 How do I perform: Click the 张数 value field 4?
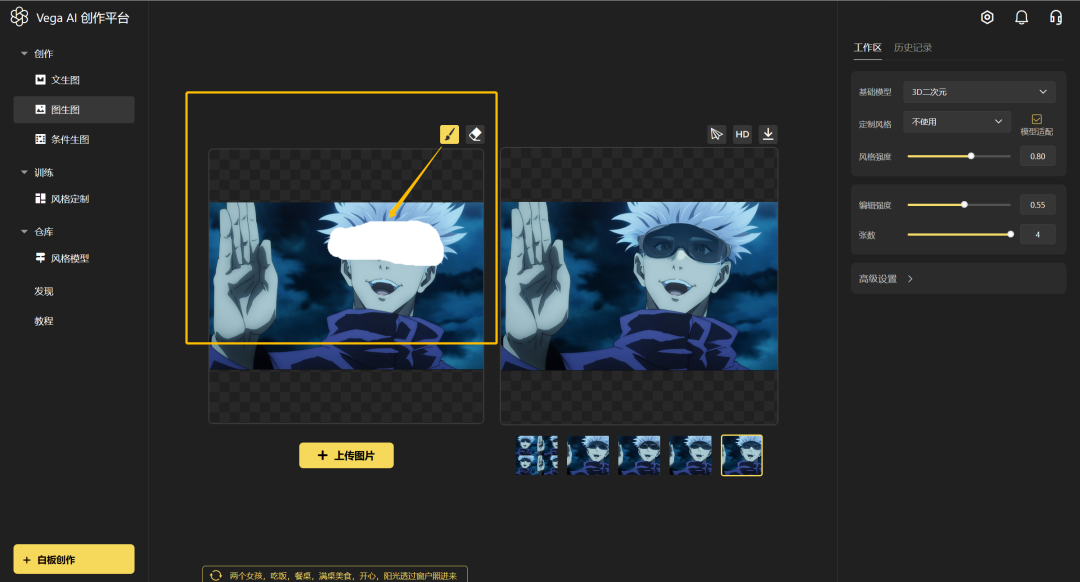tap(1037, 235)
